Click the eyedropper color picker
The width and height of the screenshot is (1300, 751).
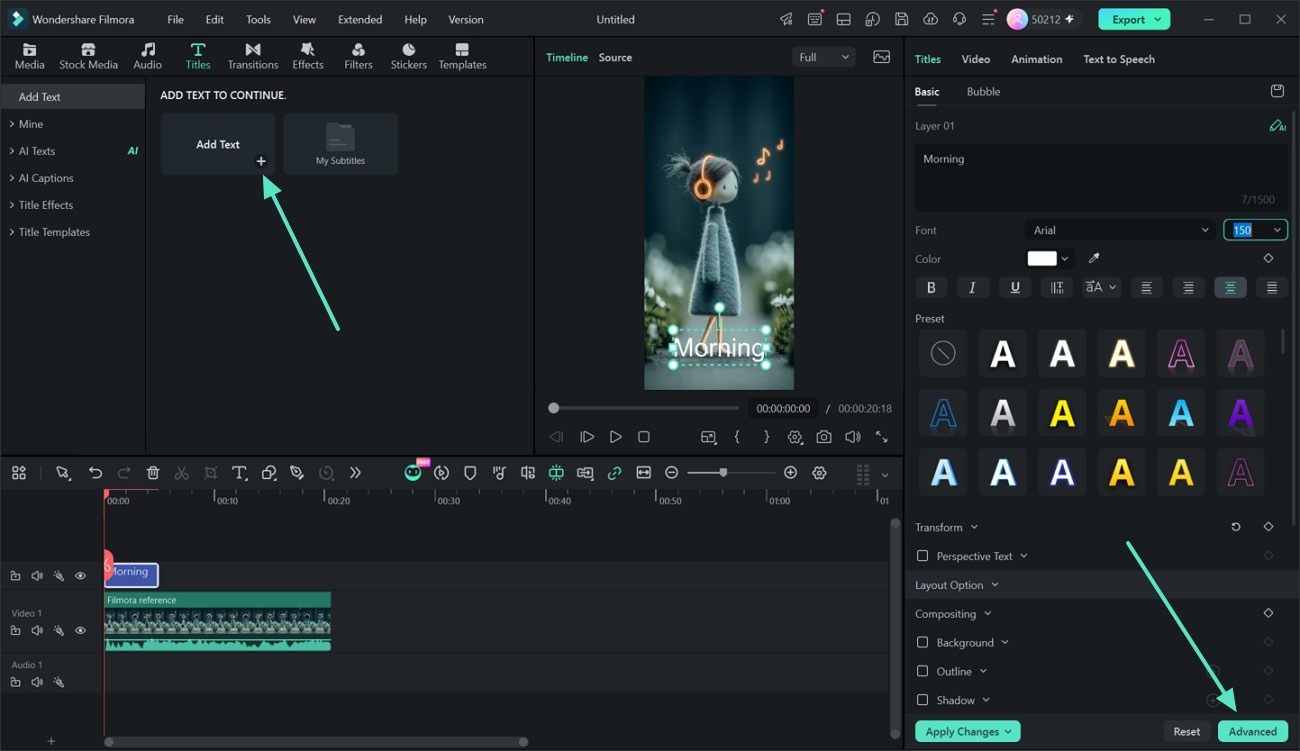[1094, 258]
